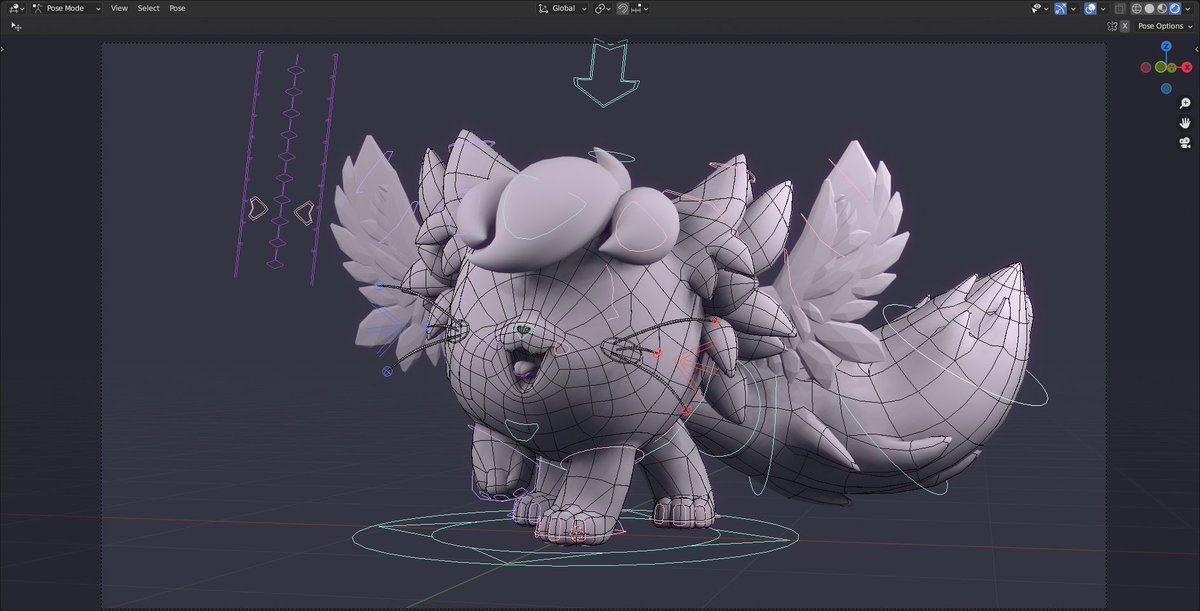
Task: Toggle X-ray display
Action: coord(1119,8)
